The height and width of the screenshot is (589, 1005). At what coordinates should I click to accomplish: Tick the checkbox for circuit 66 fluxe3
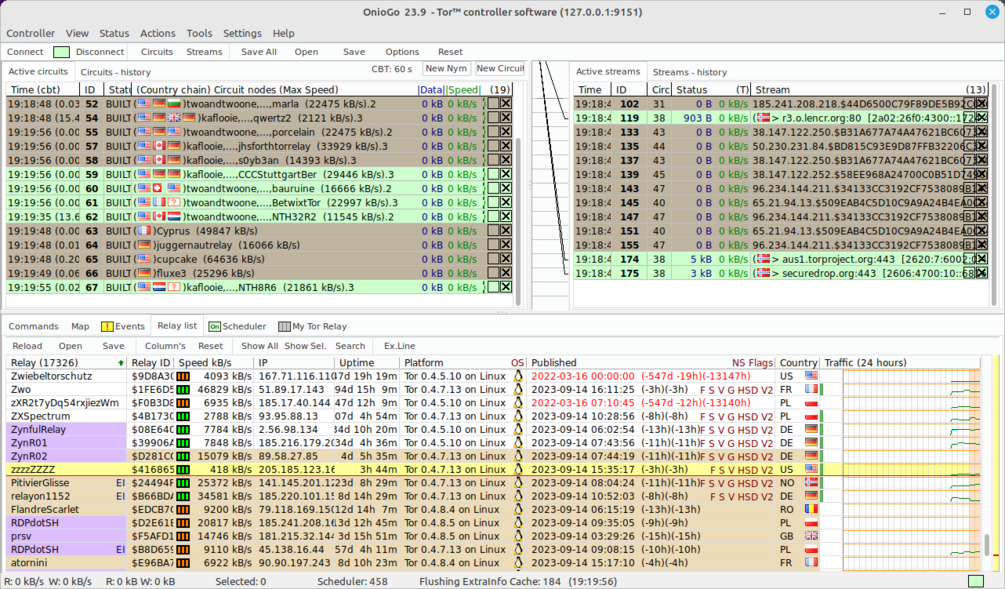tap(493, 272)
